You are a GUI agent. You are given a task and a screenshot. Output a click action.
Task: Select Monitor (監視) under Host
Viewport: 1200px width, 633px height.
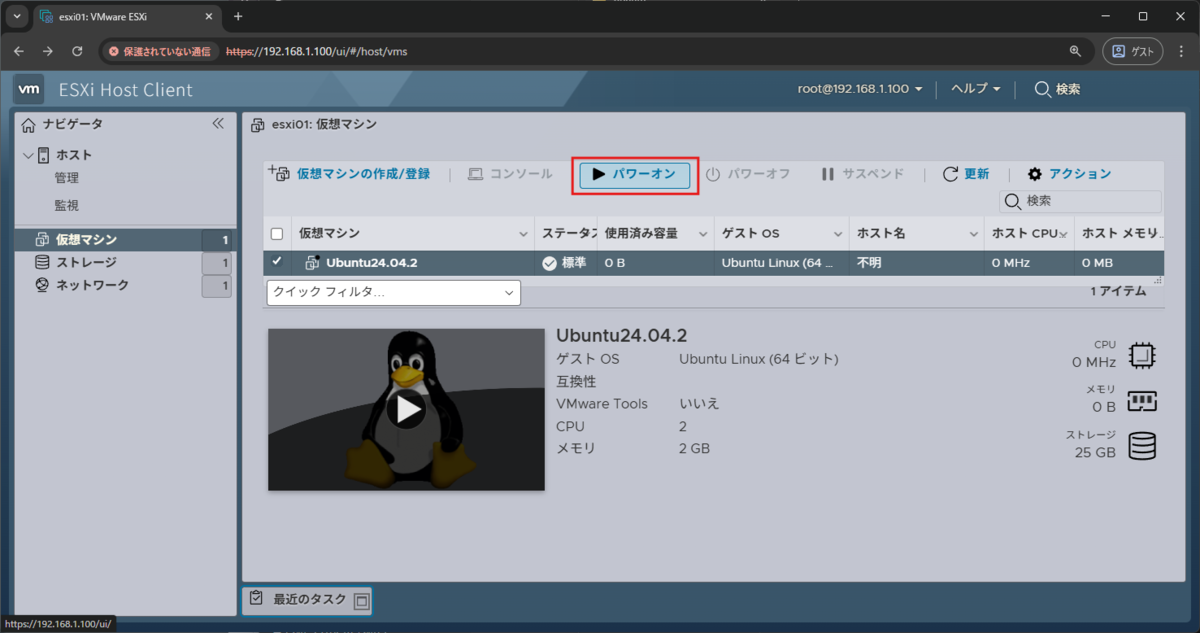coord(67,205)
